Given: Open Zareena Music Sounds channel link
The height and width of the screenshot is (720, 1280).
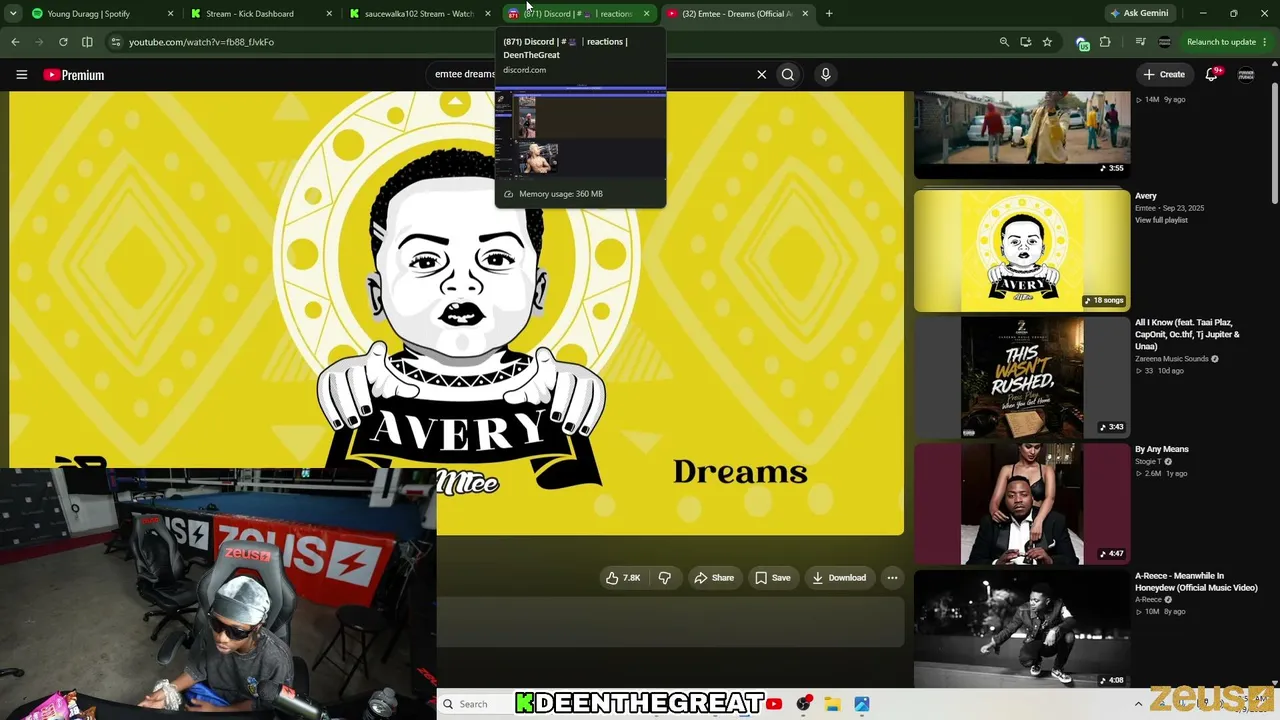Looking at the screenshot, I should coord(1172,359).
